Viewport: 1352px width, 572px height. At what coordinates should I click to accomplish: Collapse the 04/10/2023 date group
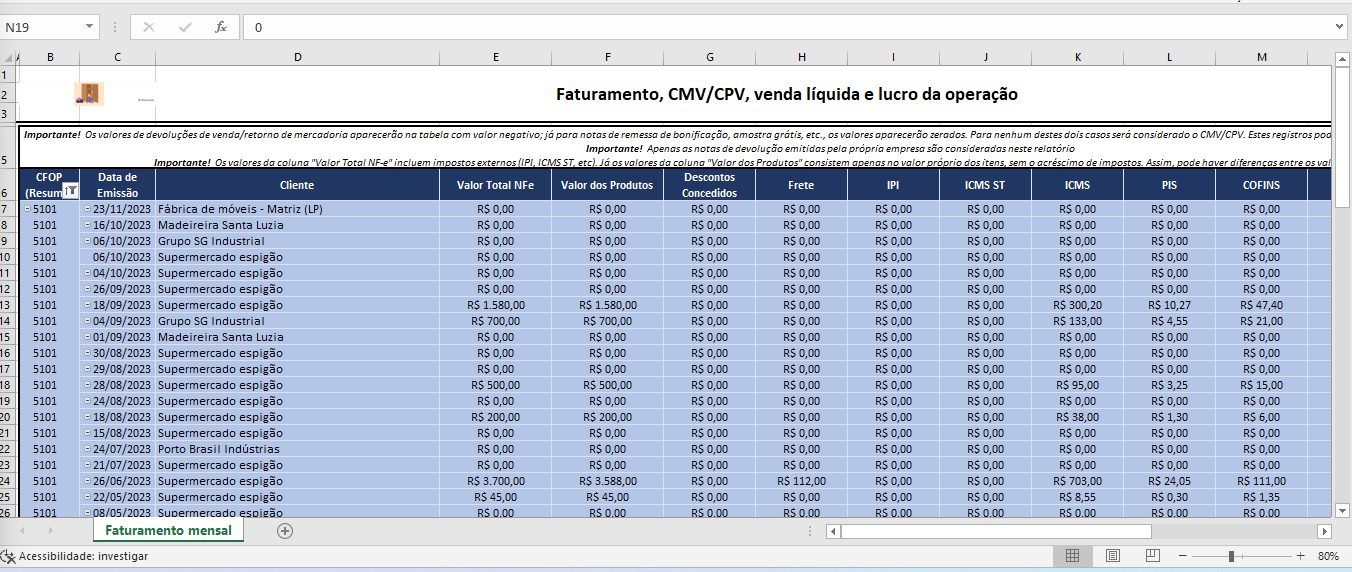[x=88, y=273]
